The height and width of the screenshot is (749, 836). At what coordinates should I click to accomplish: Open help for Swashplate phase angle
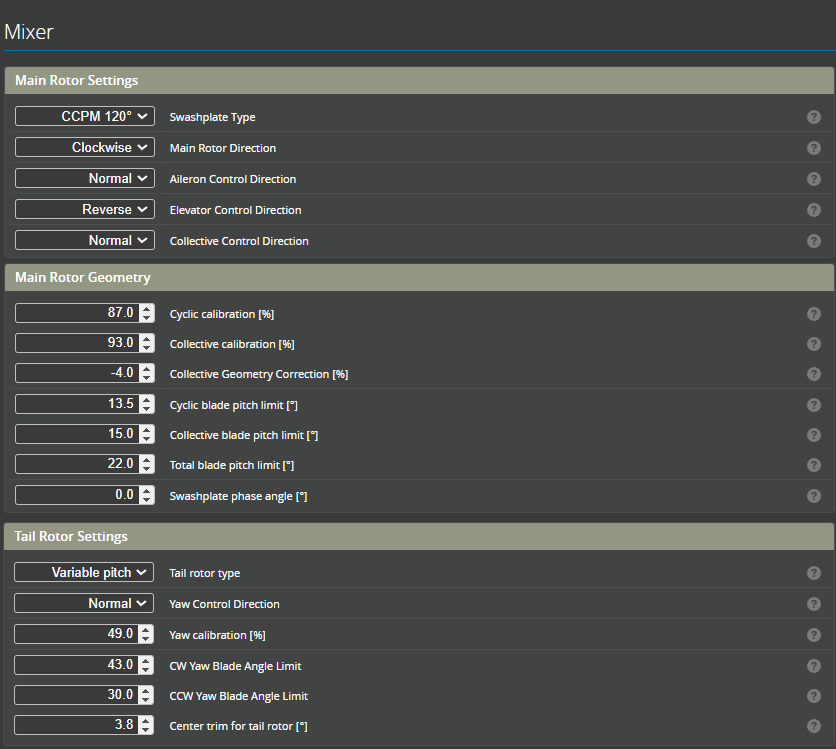pos(814,496)
